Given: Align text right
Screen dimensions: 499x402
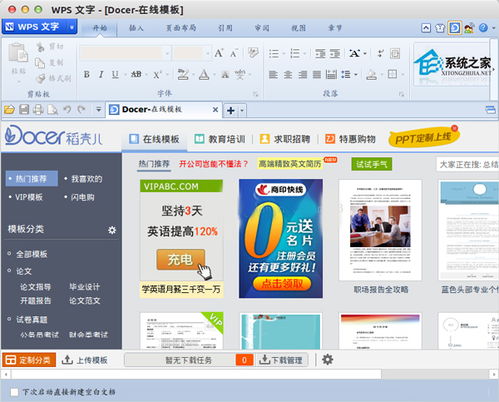Looking at the screenshot, I should [302, 74].
